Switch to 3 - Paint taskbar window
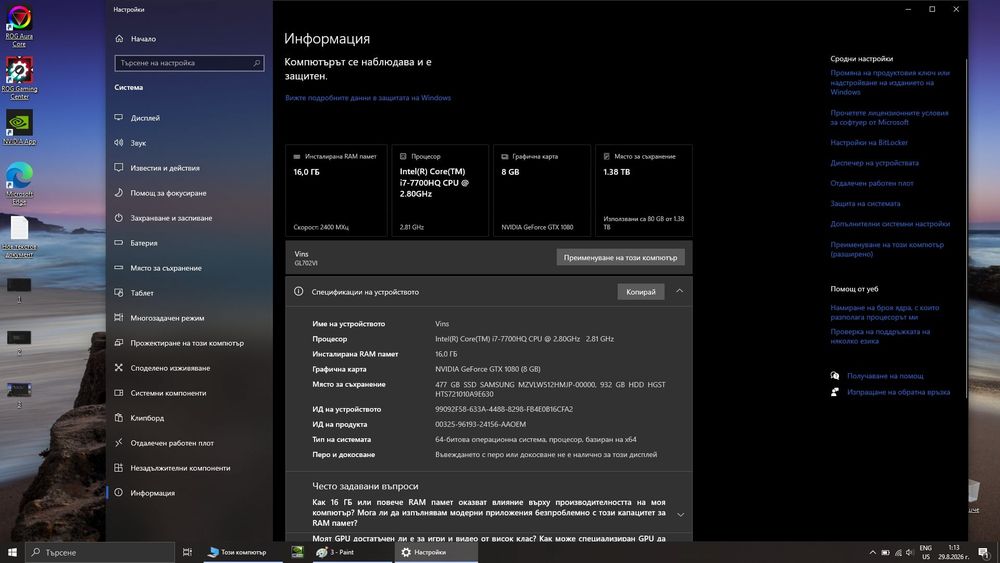This screenshot has height=563, width=1000. pos(351,552)
